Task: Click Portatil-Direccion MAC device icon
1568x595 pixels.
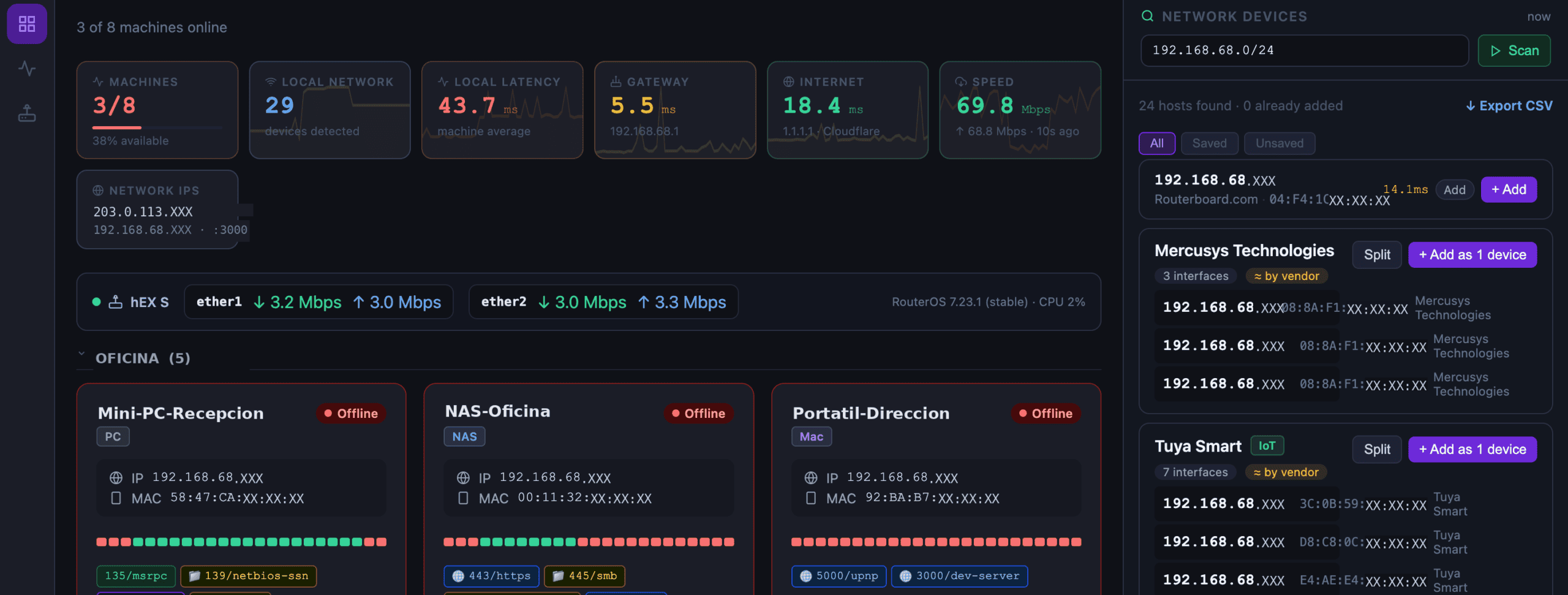Action: click(x=811, y=498)
